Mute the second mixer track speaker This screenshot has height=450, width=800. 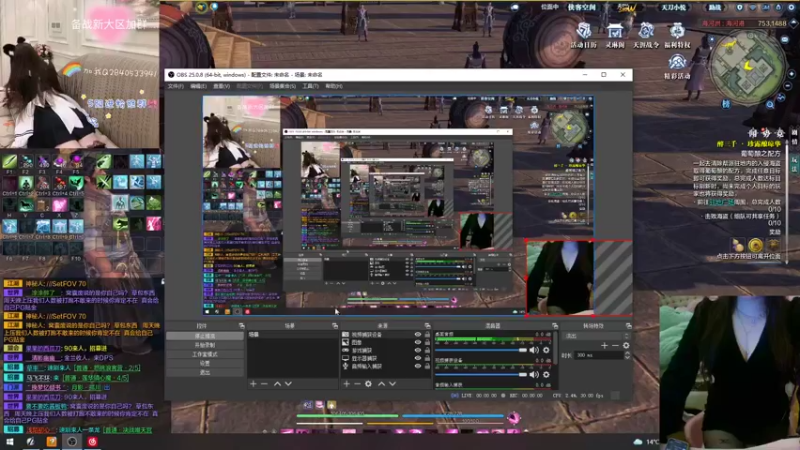click(534, 374)
